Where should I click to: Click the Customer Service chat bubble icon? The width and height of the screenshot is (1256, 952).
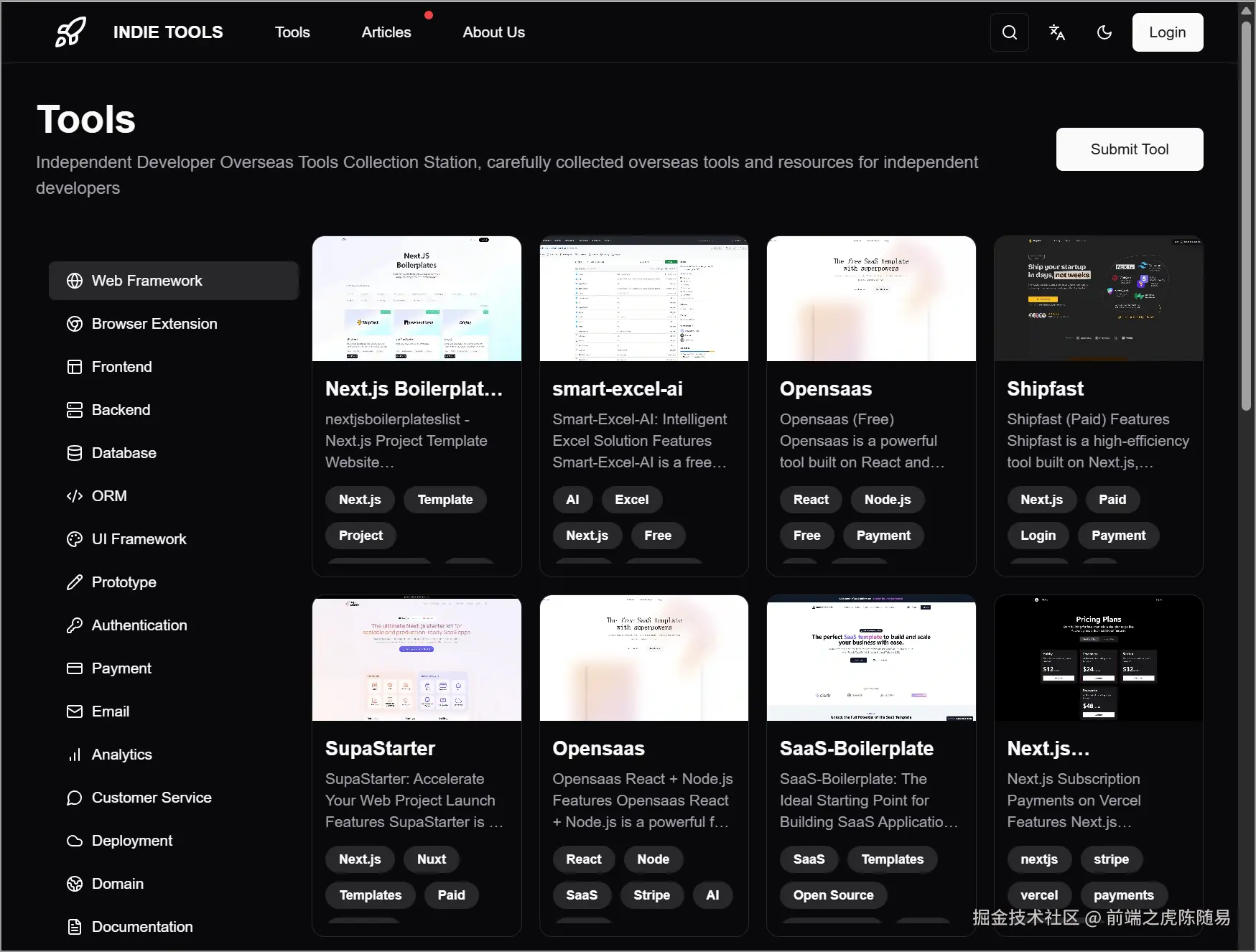[75, 798]
